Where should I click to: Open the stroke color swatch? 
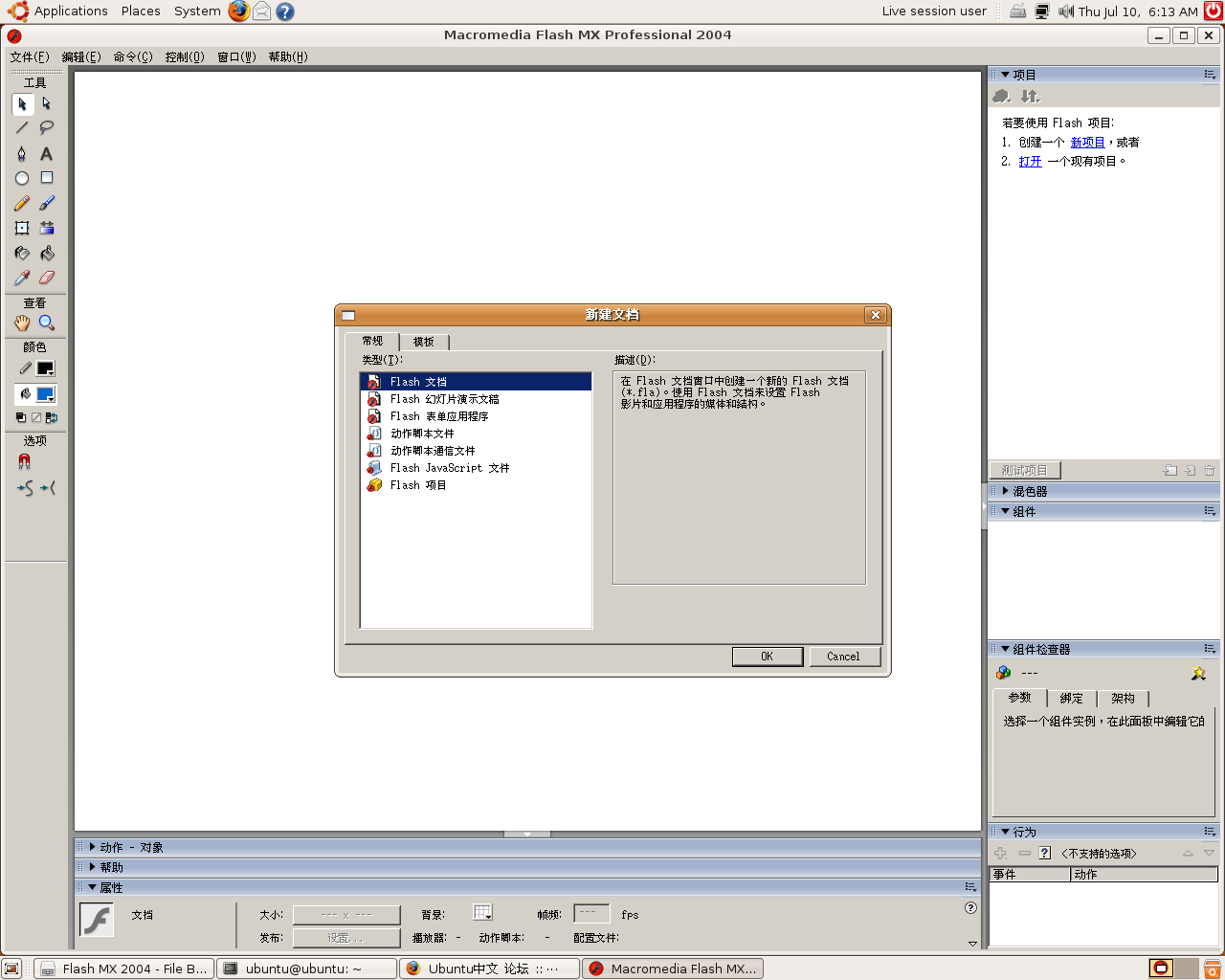coord(45,368)
